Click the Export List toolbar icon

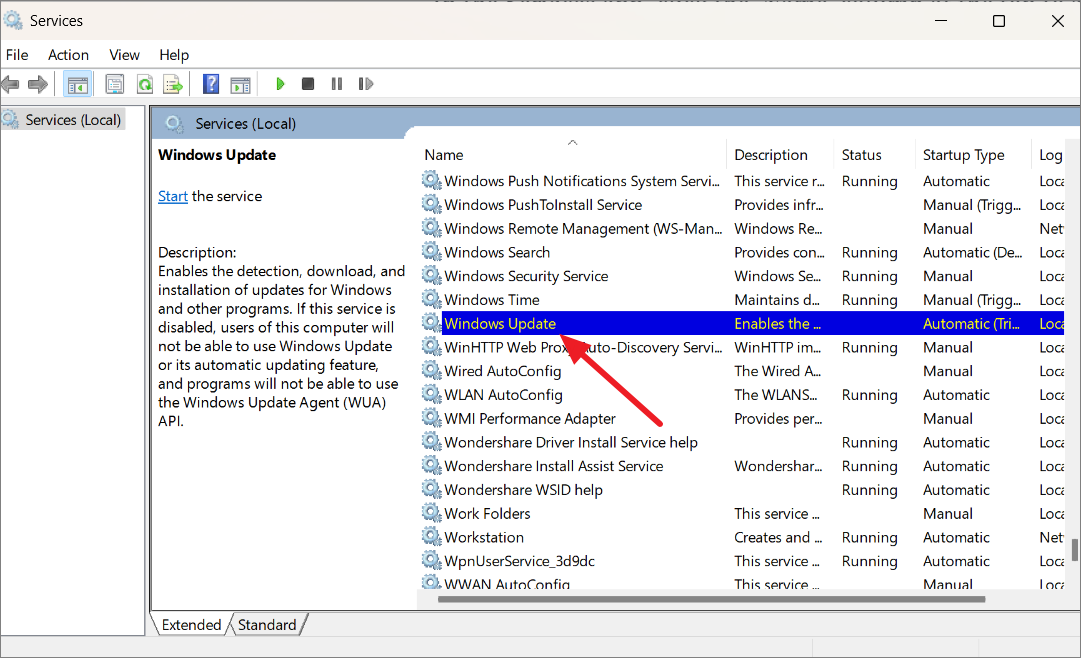173,84
